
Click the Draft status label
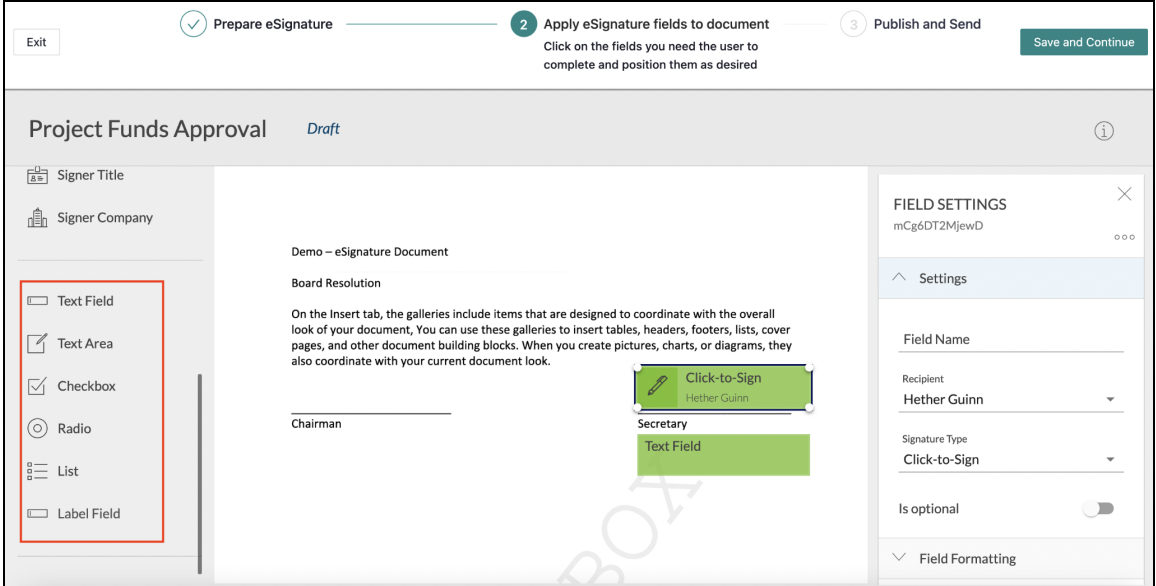323,128
